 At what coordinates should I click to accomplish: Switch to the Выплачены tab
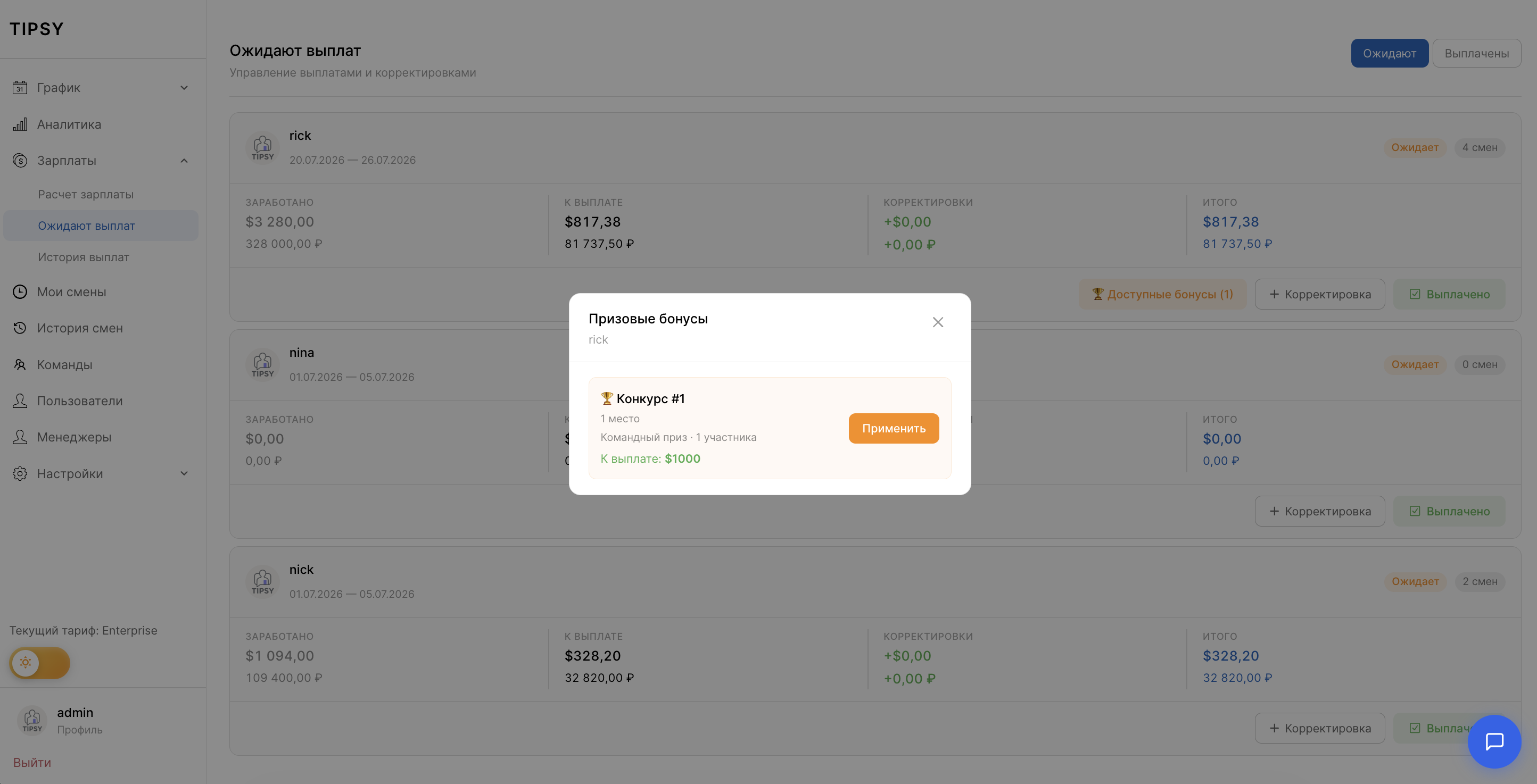pyautogui.click(x=1476, y=53)
